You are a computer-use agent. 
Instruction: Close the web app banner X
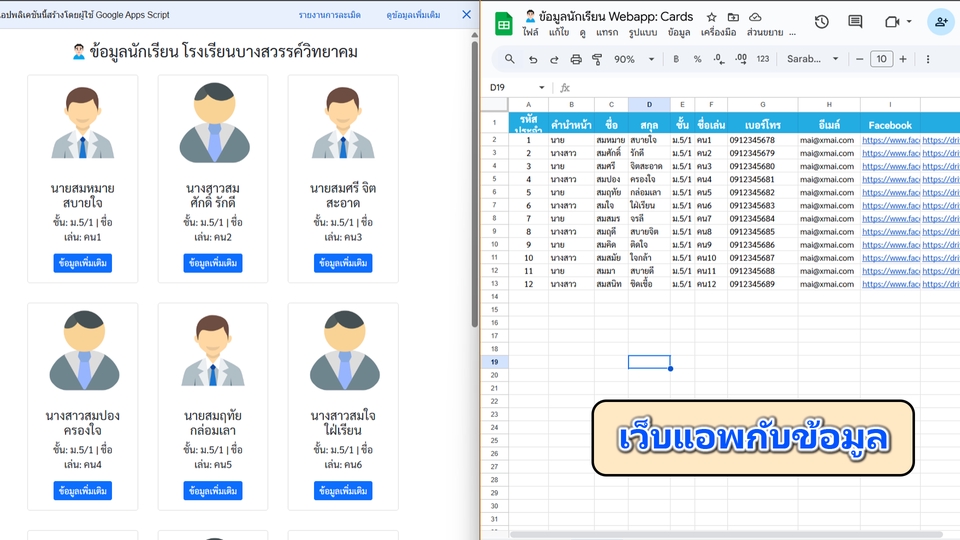click(x=467, y=15)
